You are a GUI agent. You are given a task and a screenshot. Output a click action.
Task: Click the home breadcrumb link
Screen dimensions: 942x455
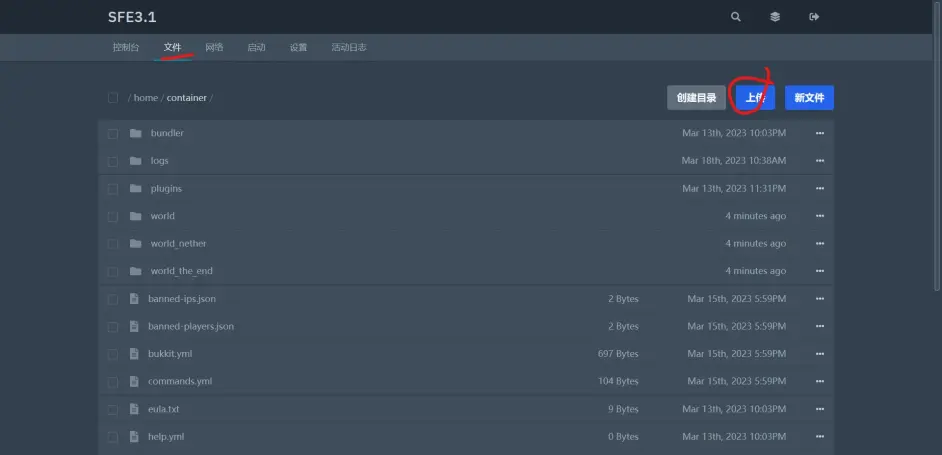click(146, 98)
